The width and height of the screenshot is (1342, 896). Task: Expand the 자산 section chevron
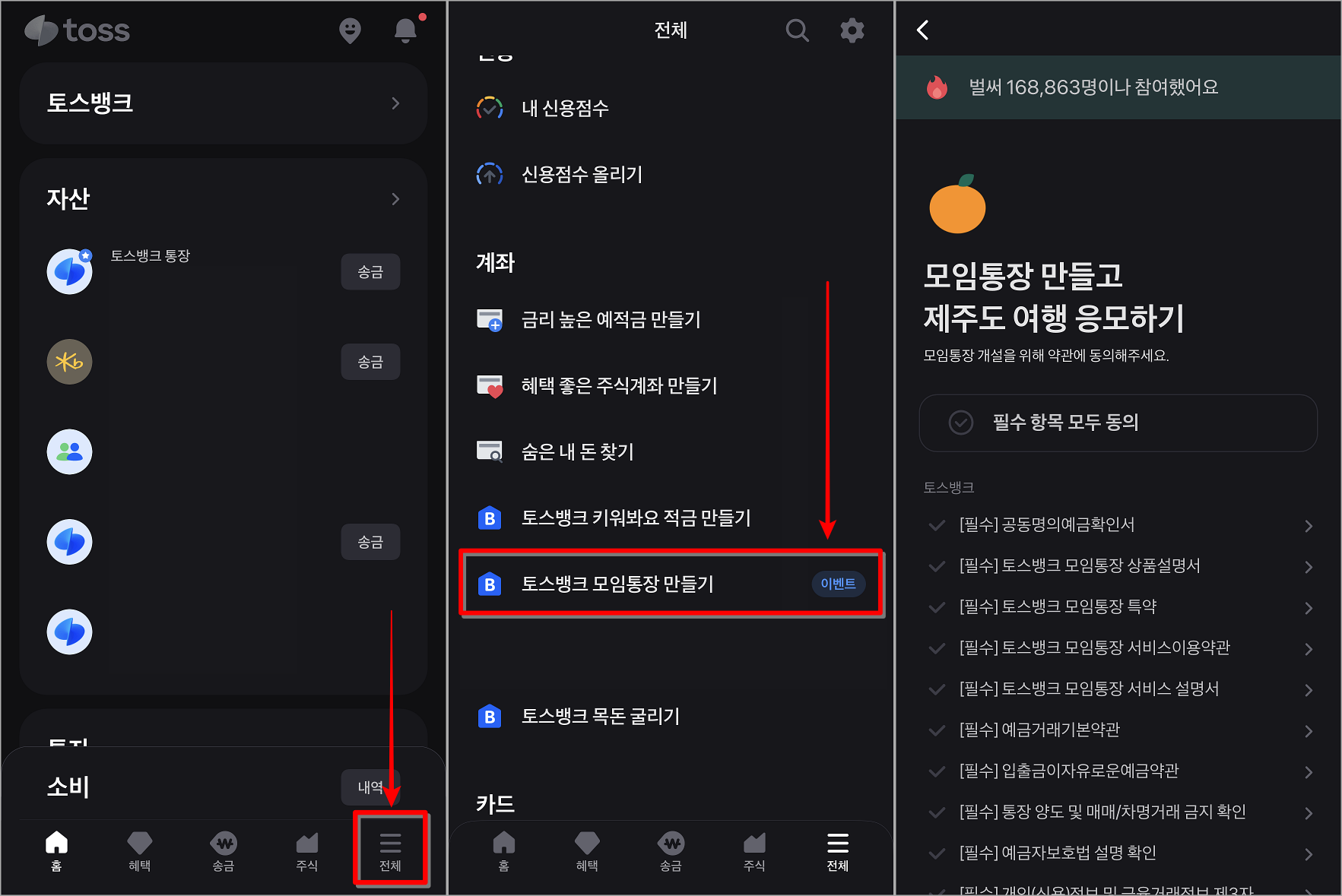(x=395, y=198)
